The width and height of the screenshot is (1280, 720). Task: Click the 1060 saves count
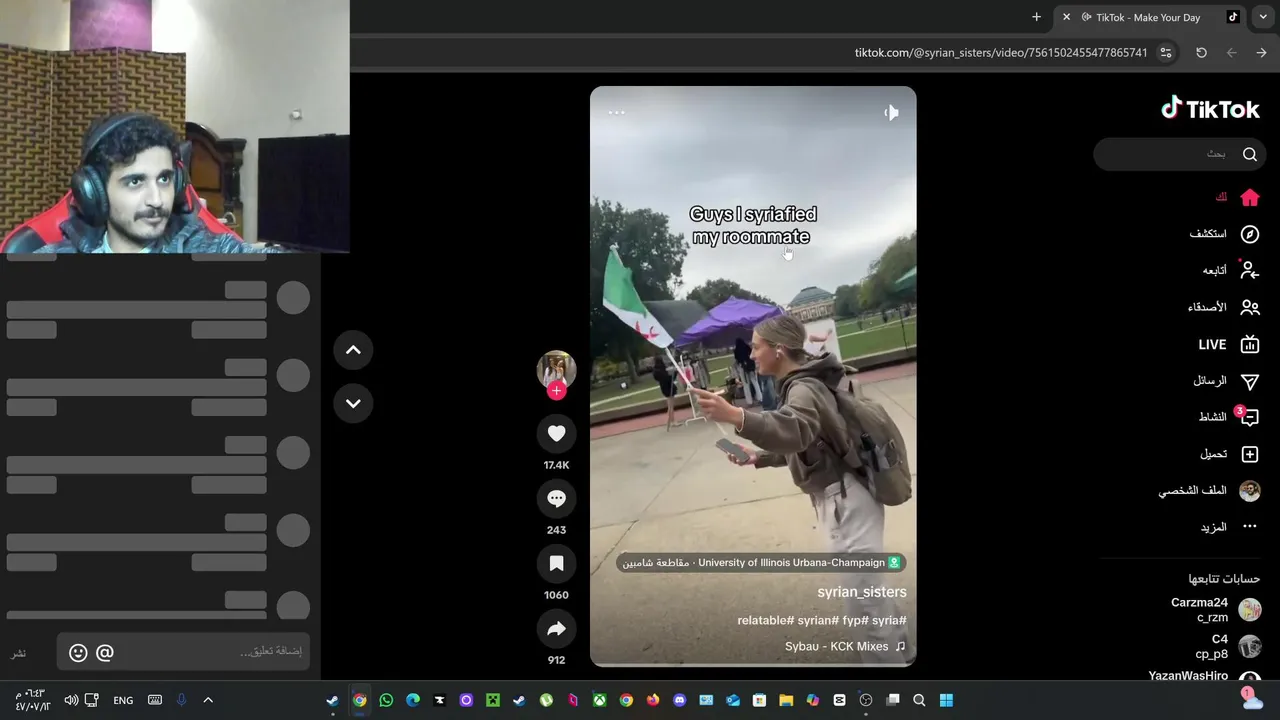click(557, 595)
